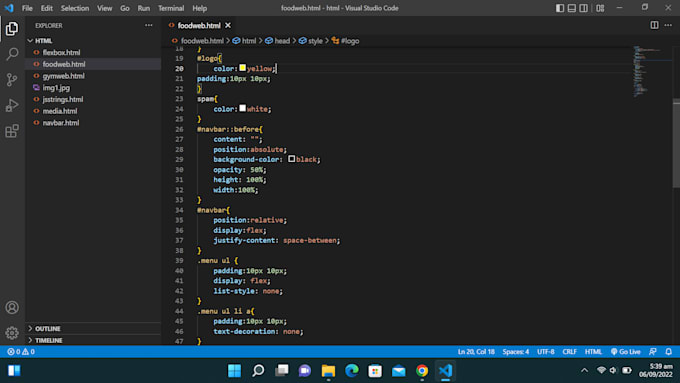
Task: Open the Manage gear icon
Action: [12, 333]
